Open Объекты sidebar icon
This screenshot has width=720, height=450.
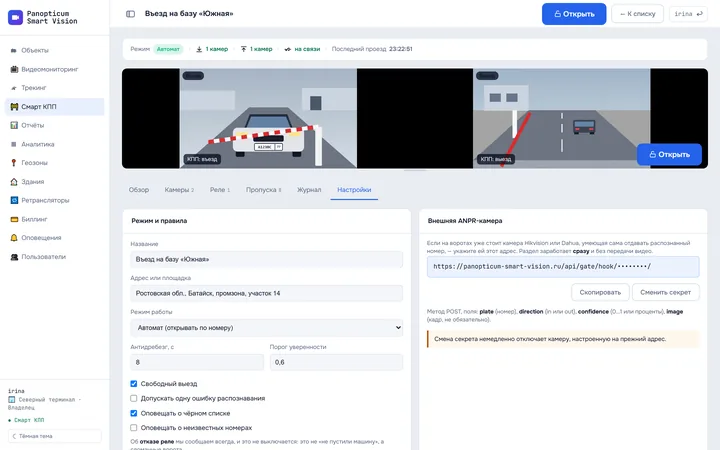tap(14, 50)
